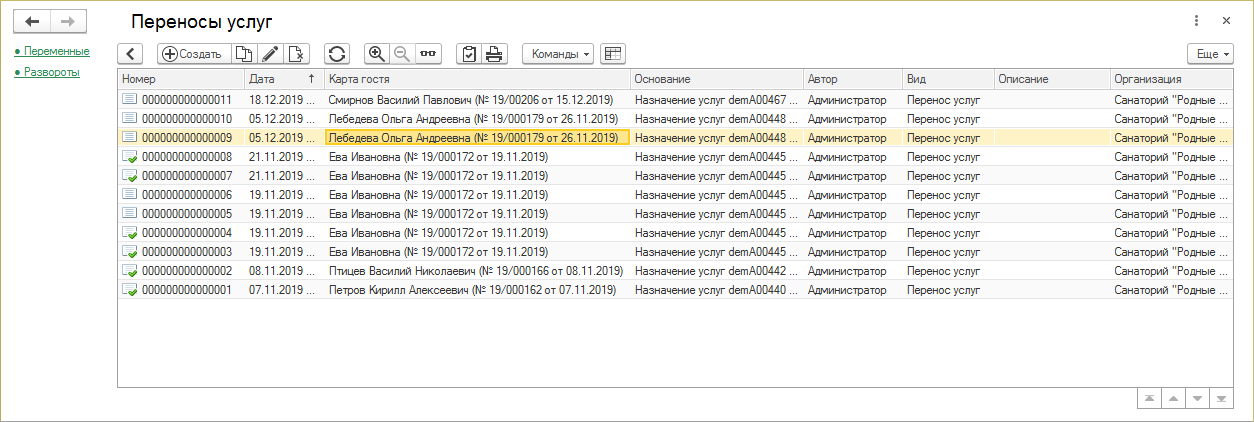The width and height of the screenshot is (1254, 422).
Task: Mark the document for deletion icon
Action: point(298,54)
